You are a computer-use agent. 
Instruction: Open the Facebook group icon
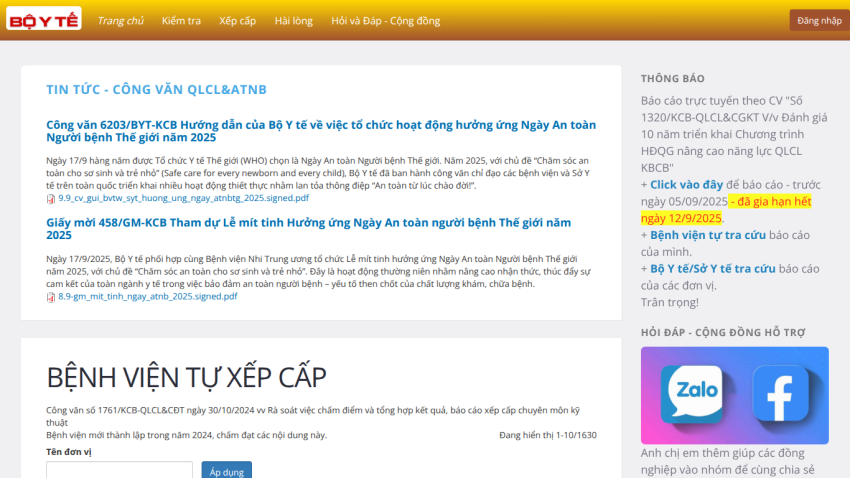click(x=781, y=393)
